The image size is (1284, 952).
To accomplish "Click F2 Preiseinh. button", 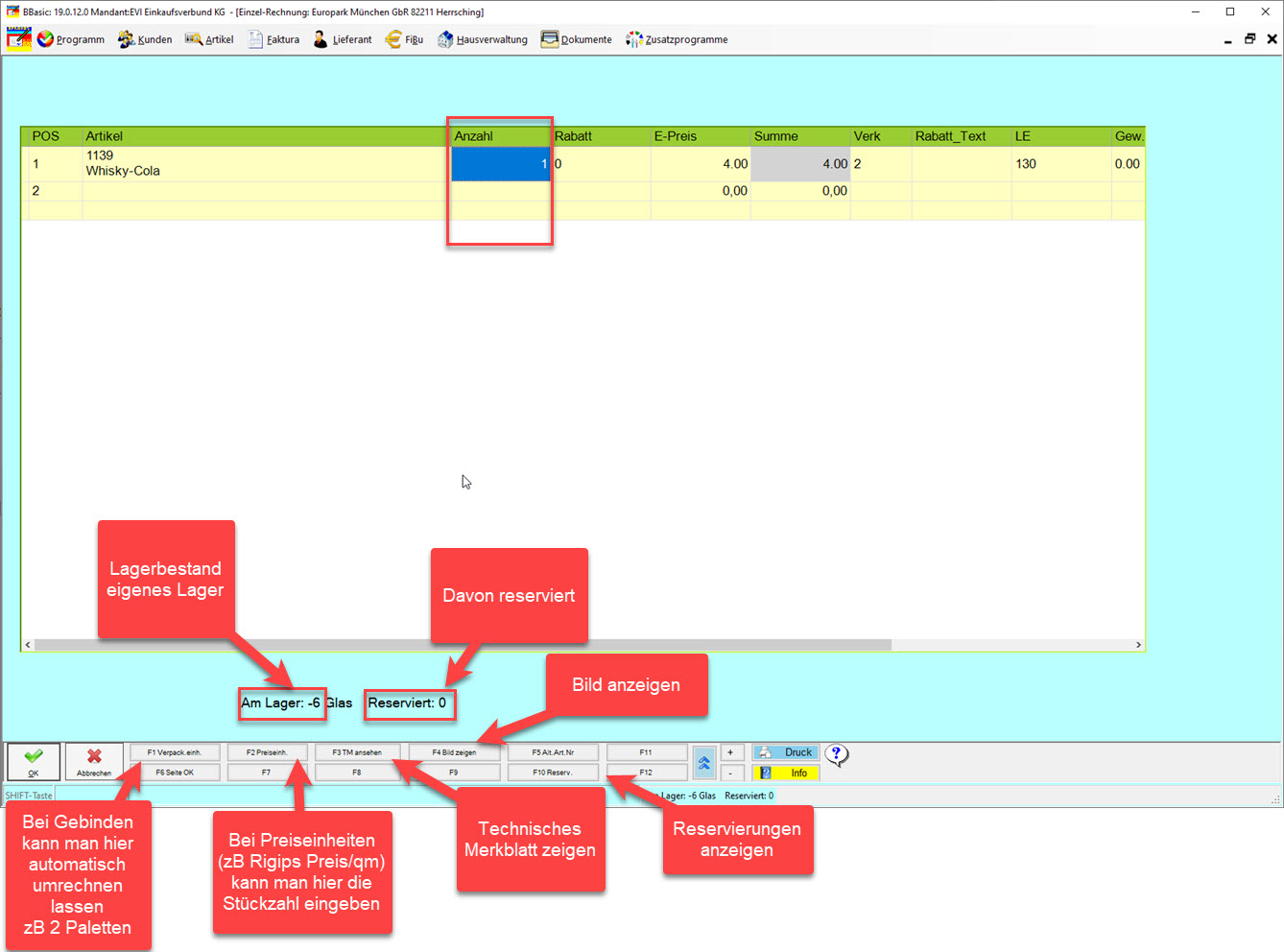I will [267, 752].
